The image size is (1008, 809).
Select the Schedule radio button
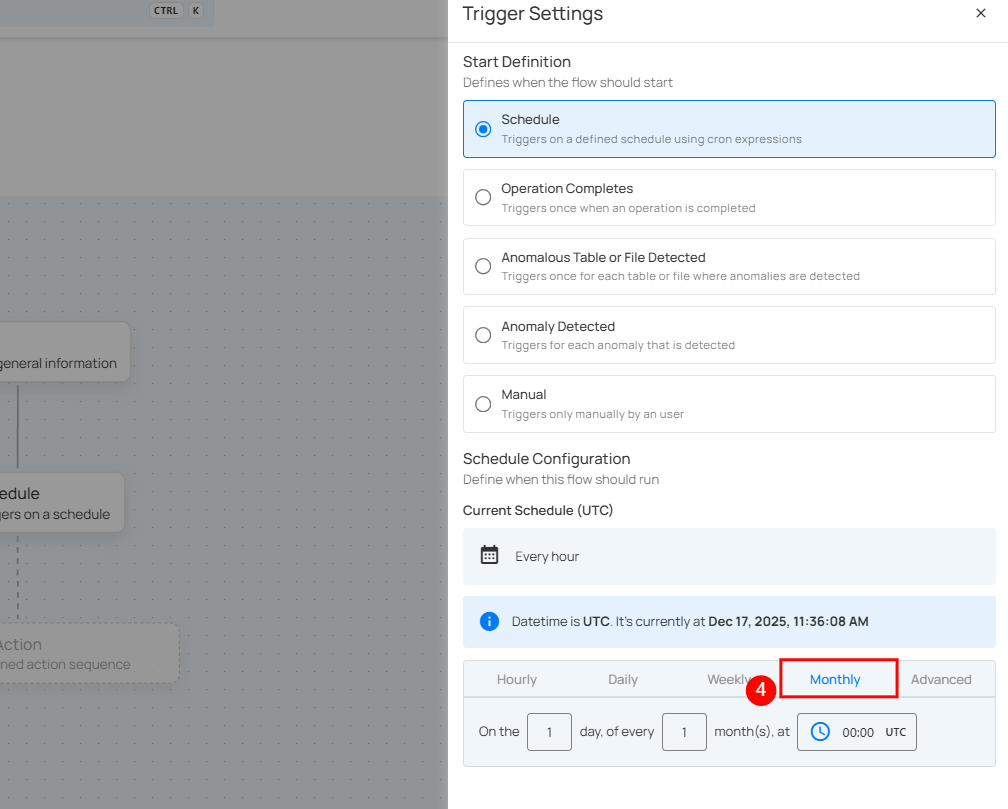point(483,129)
